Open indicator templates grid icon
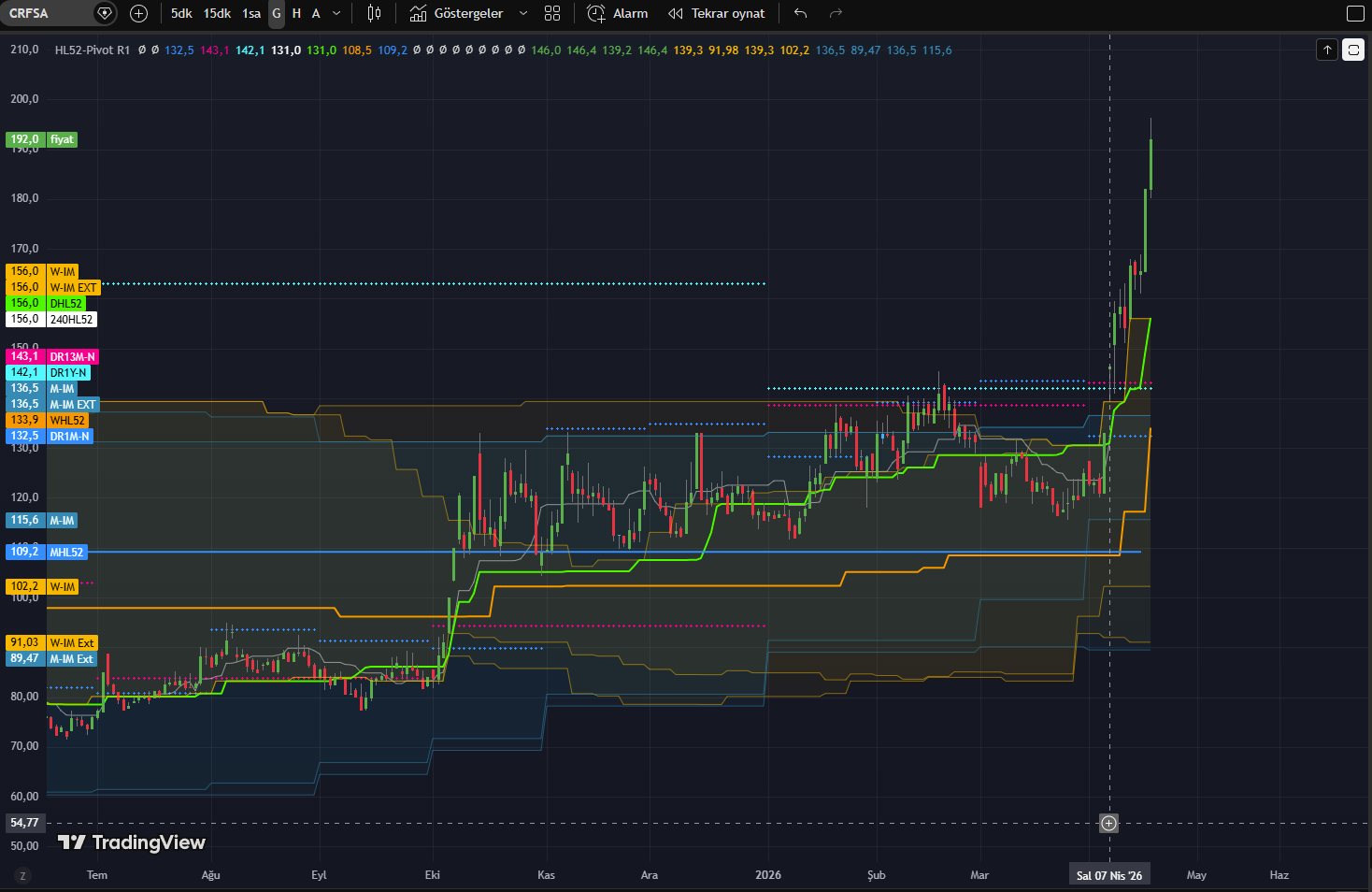The image size is (1372, 892). pyautogui.click(x=552, y=13)
